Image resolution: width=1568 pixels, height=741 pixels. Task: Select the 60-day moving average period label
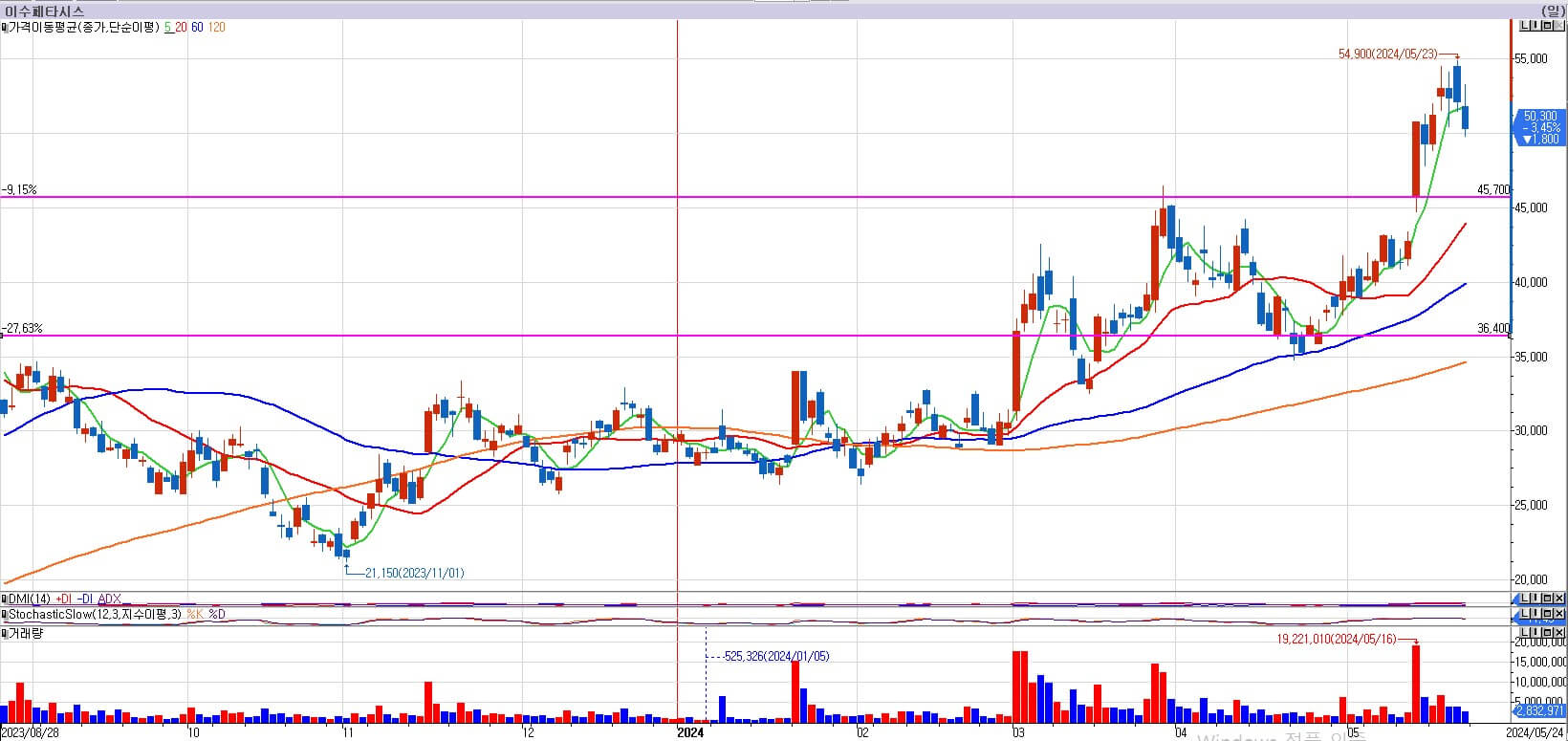pyautogui.click(x=197, y=28)
